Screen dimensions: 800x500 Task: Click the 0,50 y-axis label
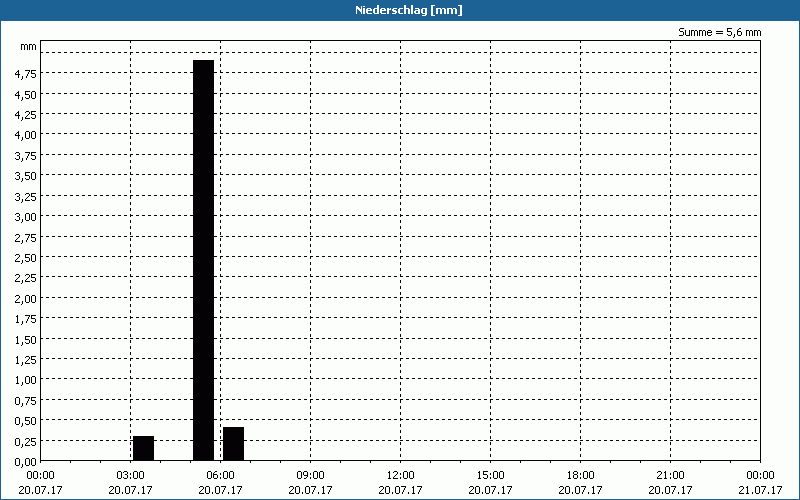coord(26,421)
